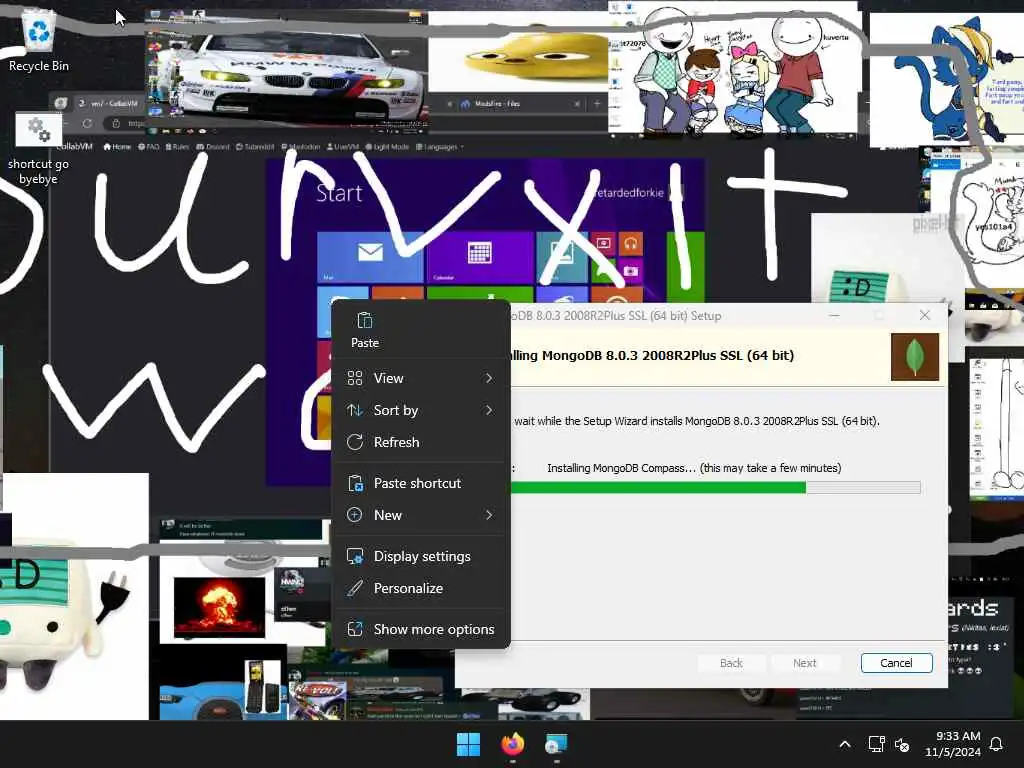Expand the Sort by chevron

(489, 410)
